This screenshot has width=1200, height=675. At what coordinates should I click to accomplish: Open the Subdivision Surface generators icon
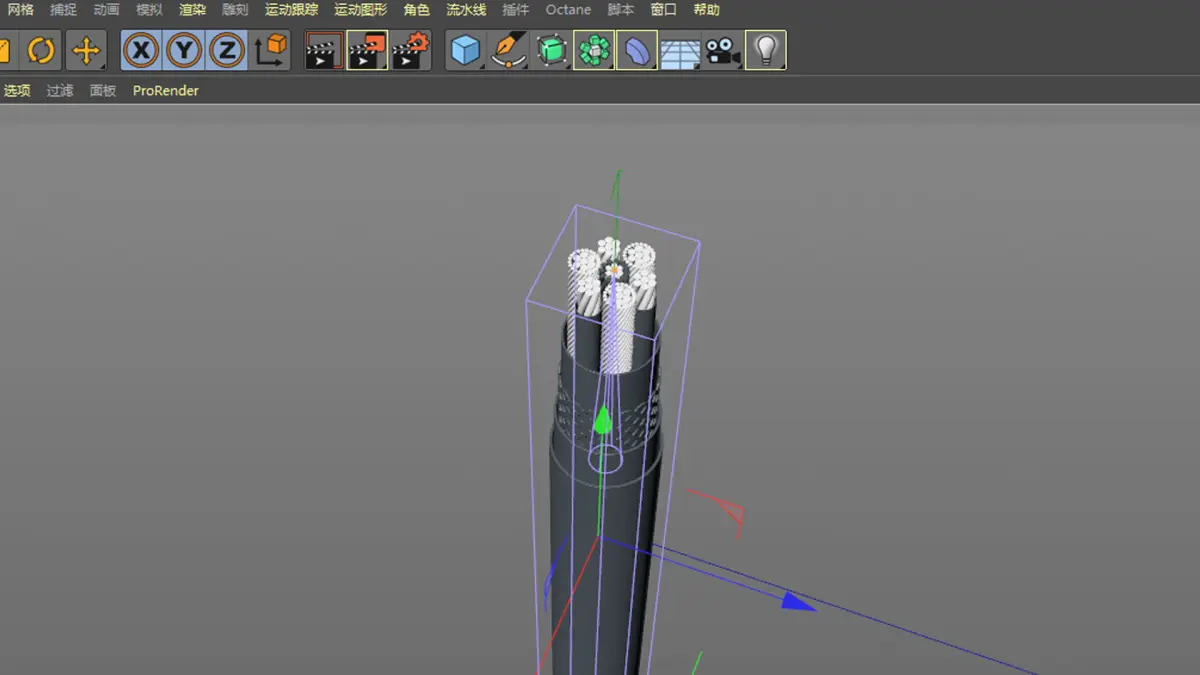[551, 50]
